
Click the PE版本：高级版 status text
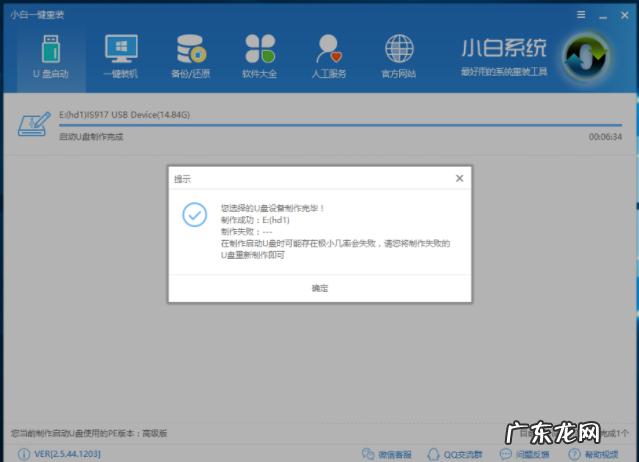point(89,433)
